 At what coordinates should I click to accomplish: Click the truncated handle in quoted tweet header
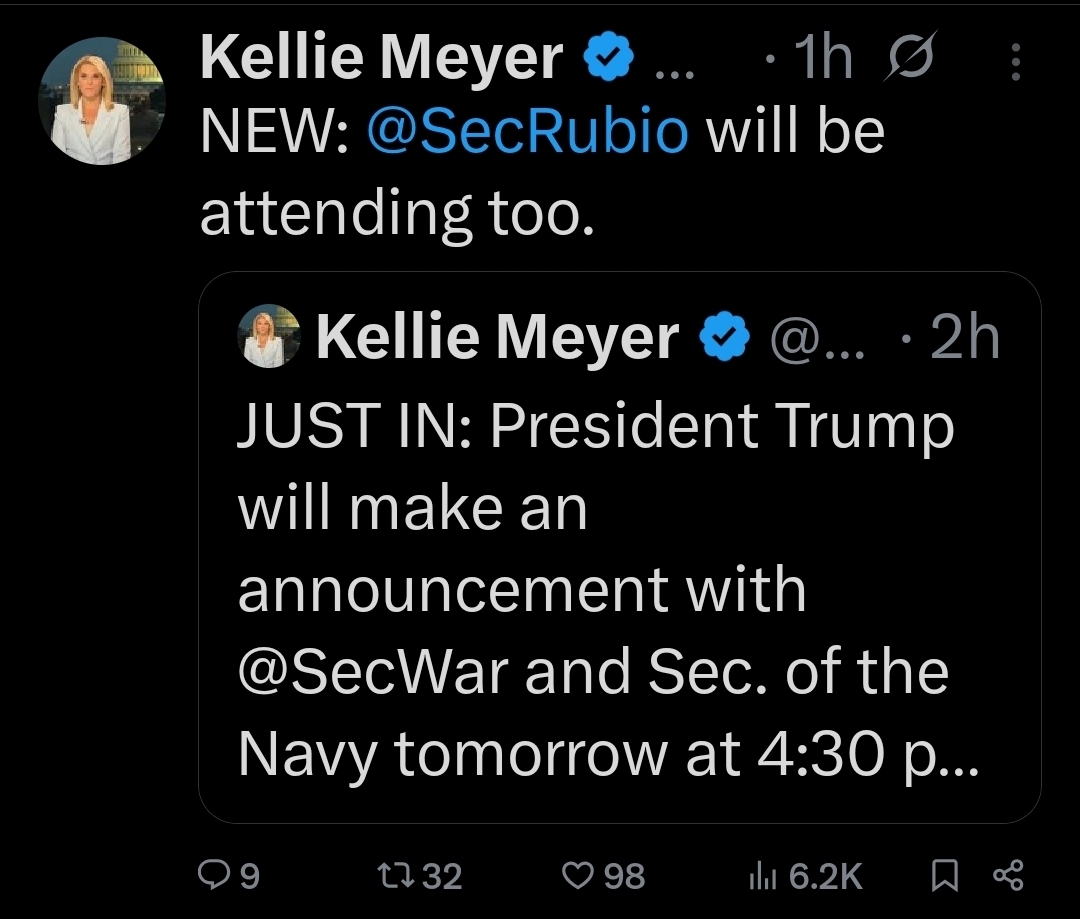click(818, 340)
